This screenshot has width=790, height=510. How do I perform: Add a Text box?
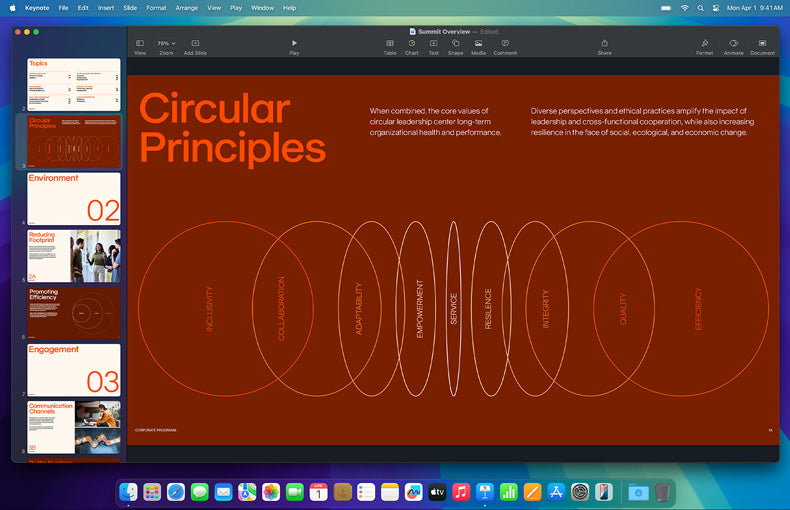tap(434, 44)
